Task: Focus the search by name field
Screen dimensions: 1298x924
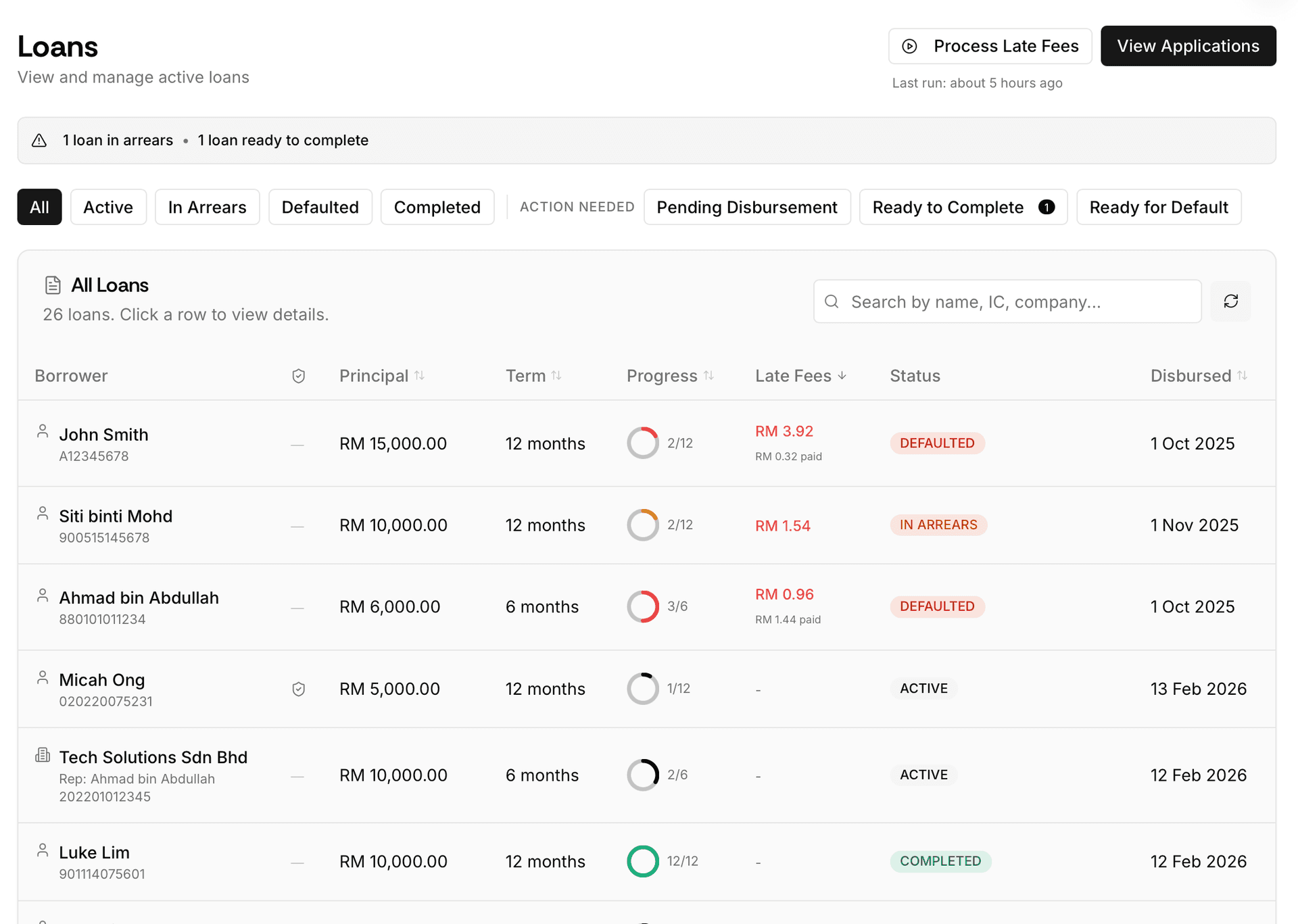Action: [1014, 301]
